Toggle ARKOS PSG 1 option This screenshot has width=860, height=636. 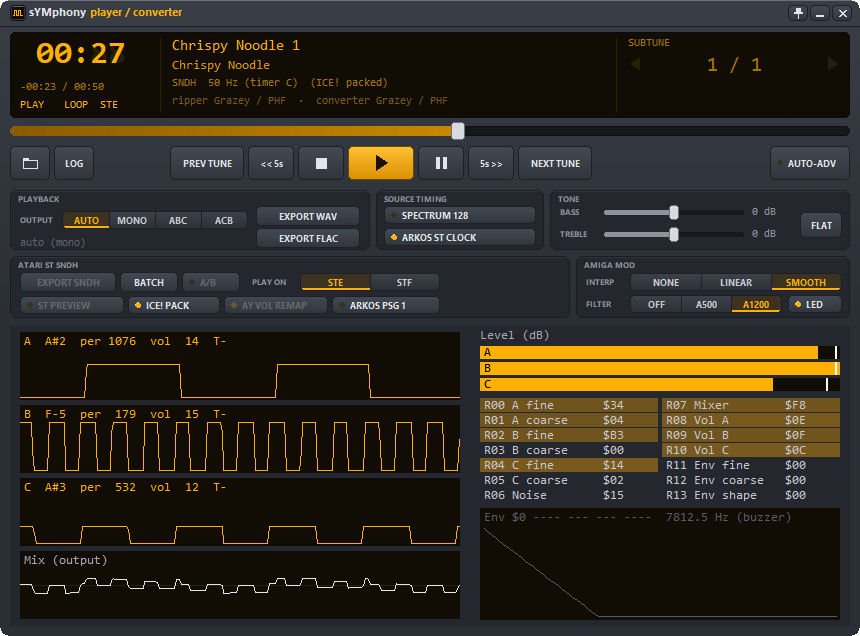click(x=386, y=305)
